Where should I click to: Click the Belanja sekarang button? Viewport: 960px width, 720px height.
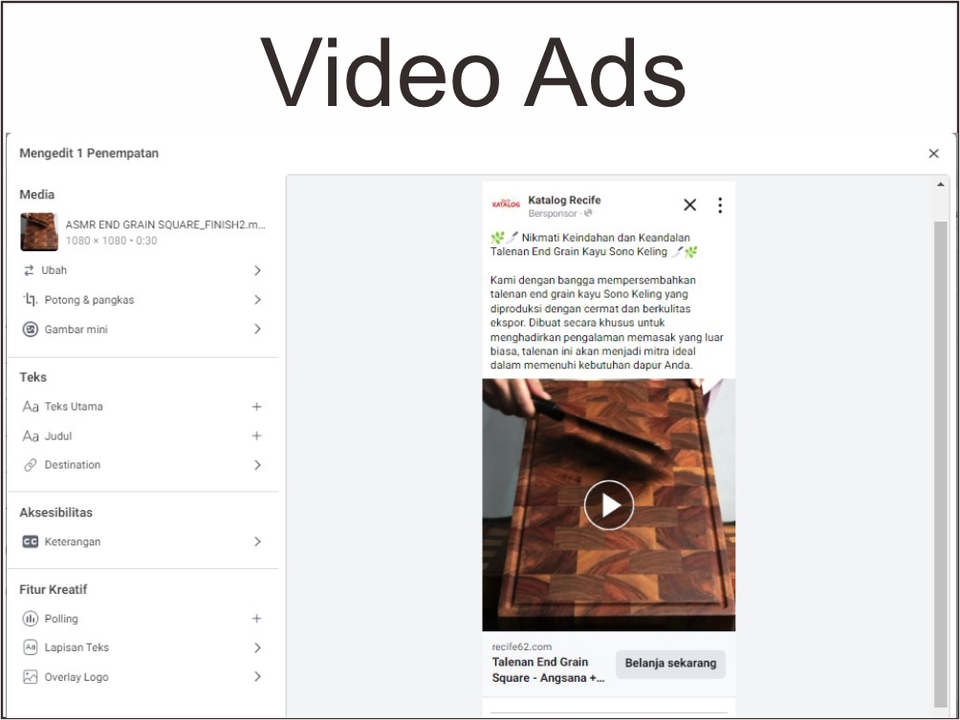coord(670,663)
